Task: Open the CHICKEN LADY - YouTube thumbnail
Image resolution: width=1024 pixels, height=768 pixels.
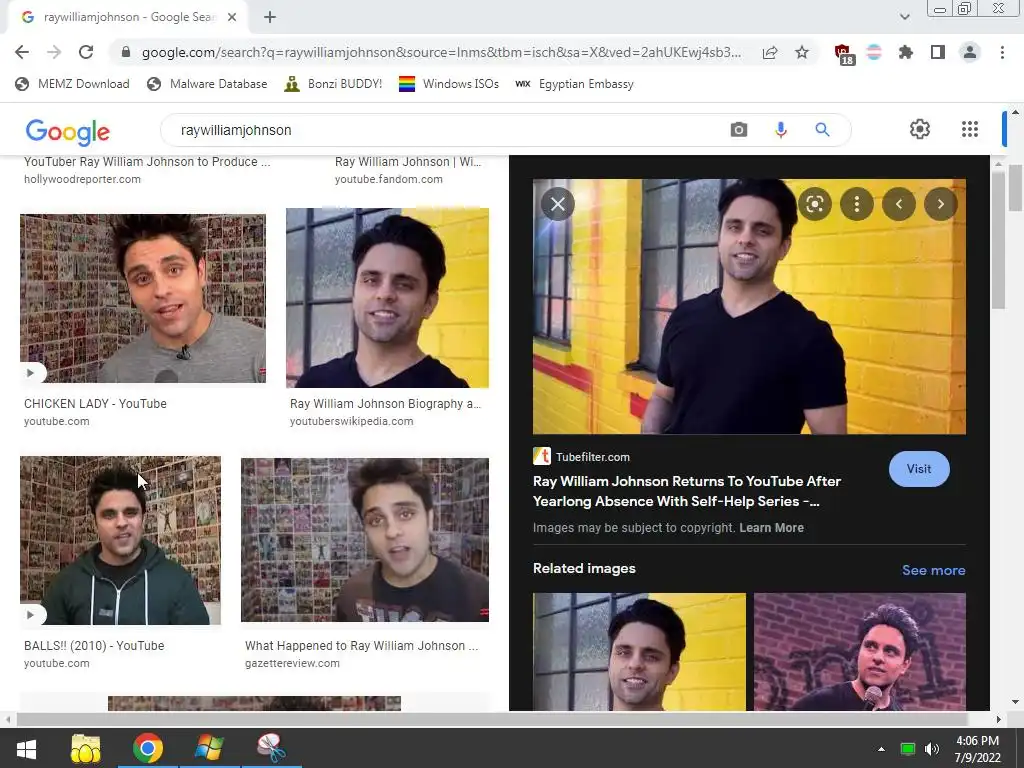Action: pyautogui.click(x=142, y=298)
